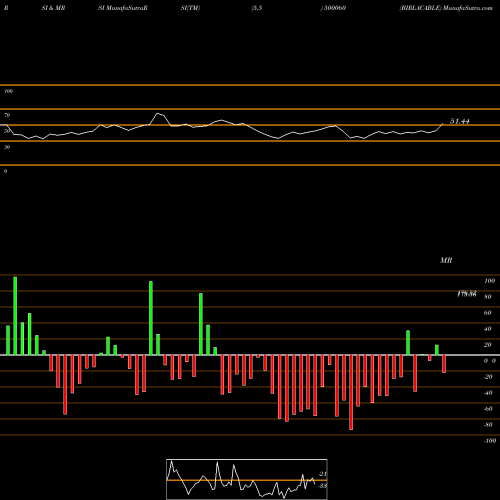Click the overlapping 175.56 value label
Image resolution: width=500 pixels, height=500 pixels.
pos(467,294)
